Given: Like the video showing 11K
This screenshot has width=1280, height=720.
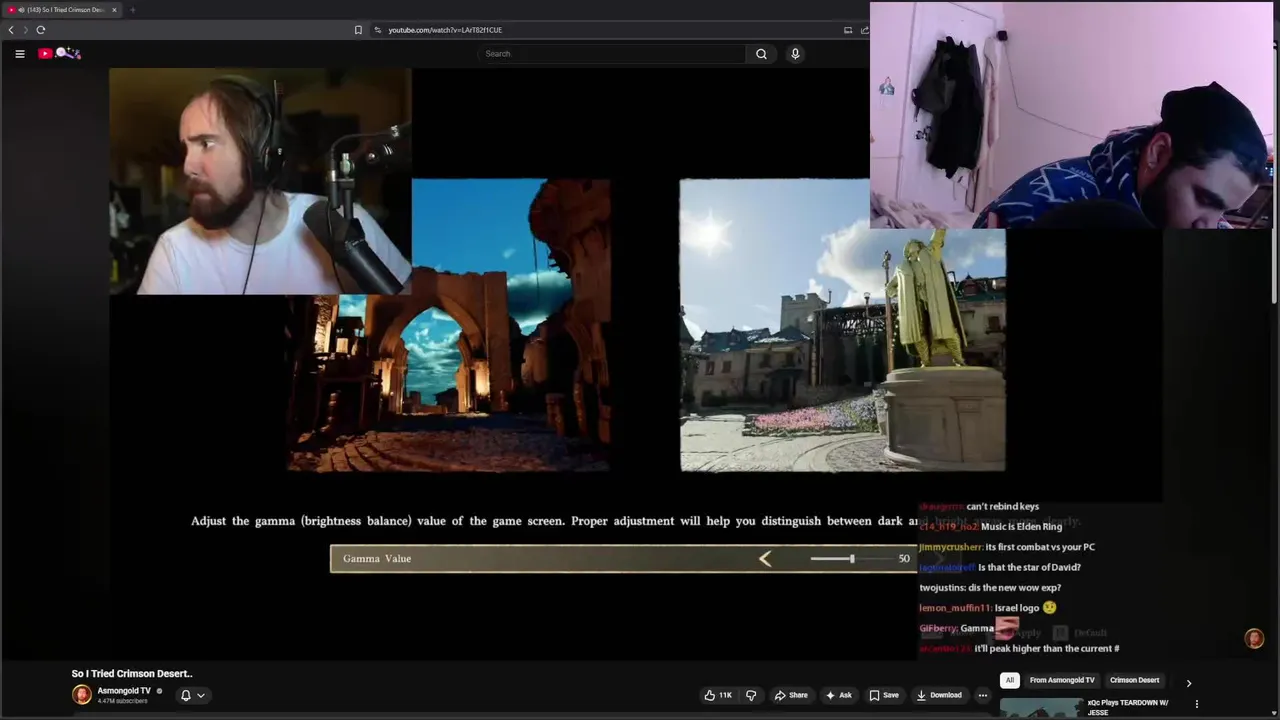Looking at the screenshot, I should [x=718, y=695].
